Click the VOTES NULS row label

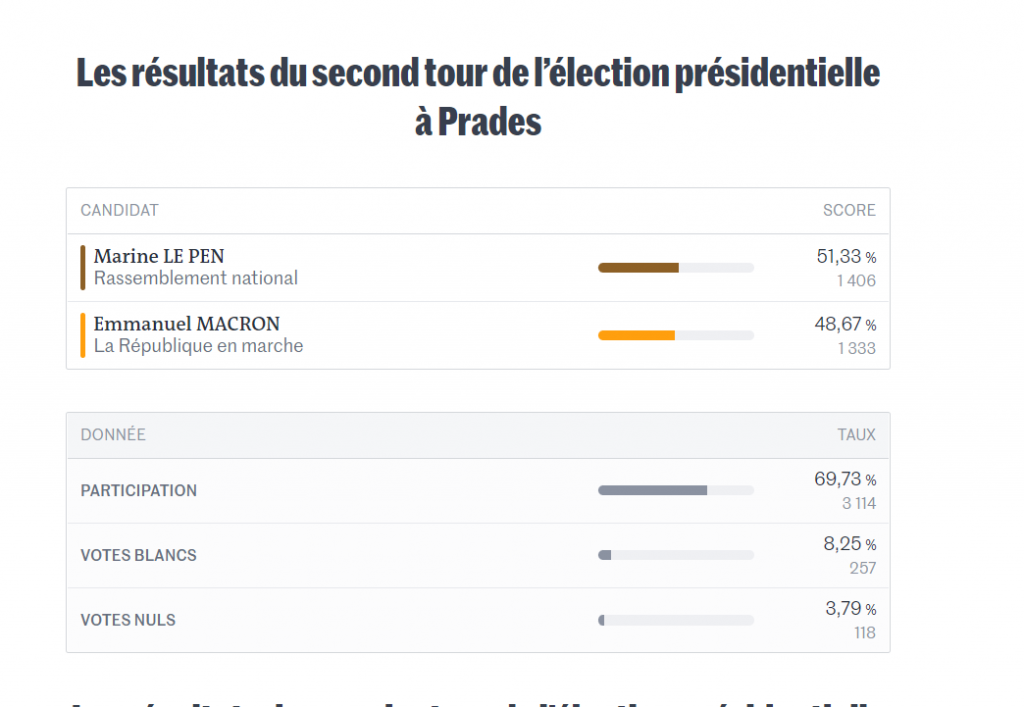pos(128,621)
